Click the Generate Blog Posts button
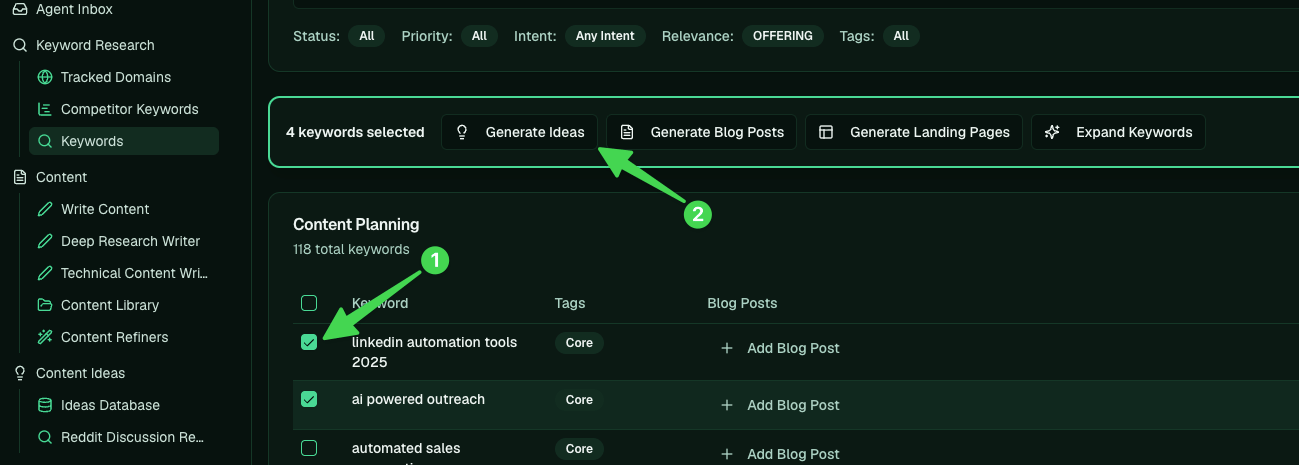The height and width of the screenshot is (465, 1299). click(702, 132)
